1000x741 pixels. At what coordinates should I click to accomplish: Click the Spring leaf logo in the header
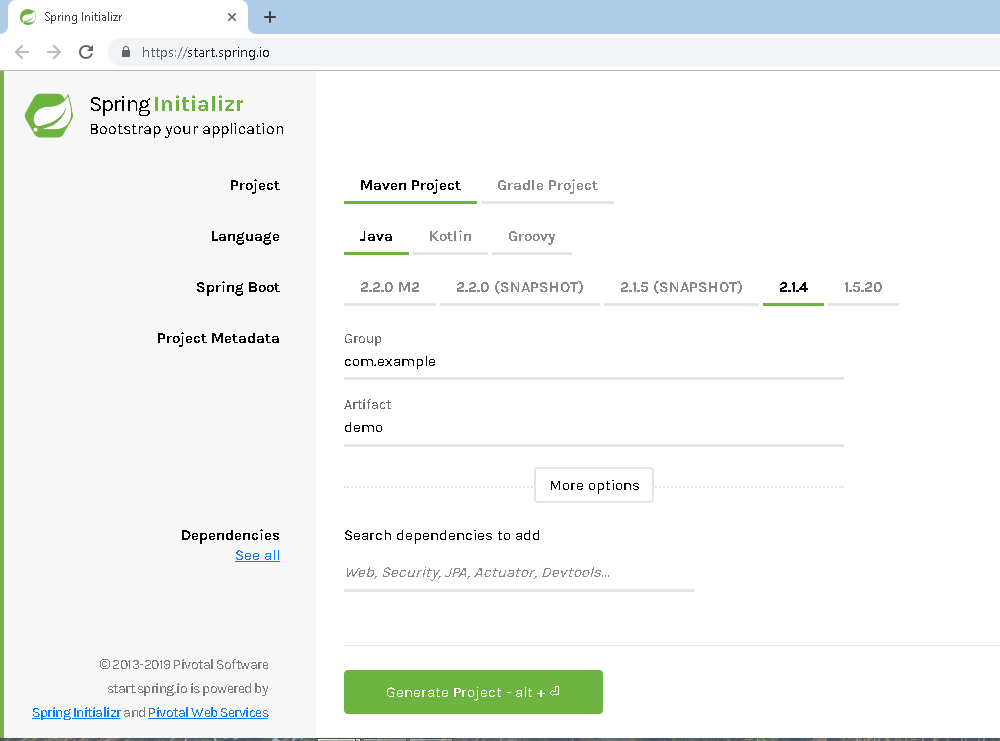click(48, 114)
